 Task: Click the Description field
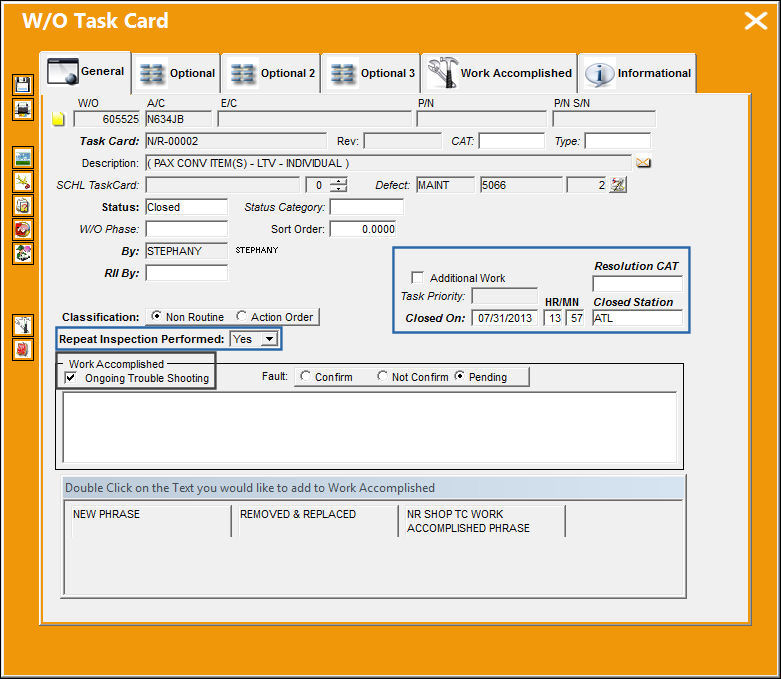[x=389, y=163]
